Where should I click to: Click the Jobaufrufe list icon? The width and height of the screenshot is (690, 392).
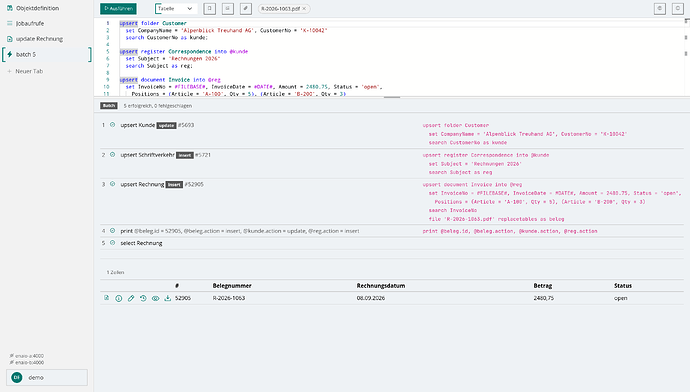[10, 23]
